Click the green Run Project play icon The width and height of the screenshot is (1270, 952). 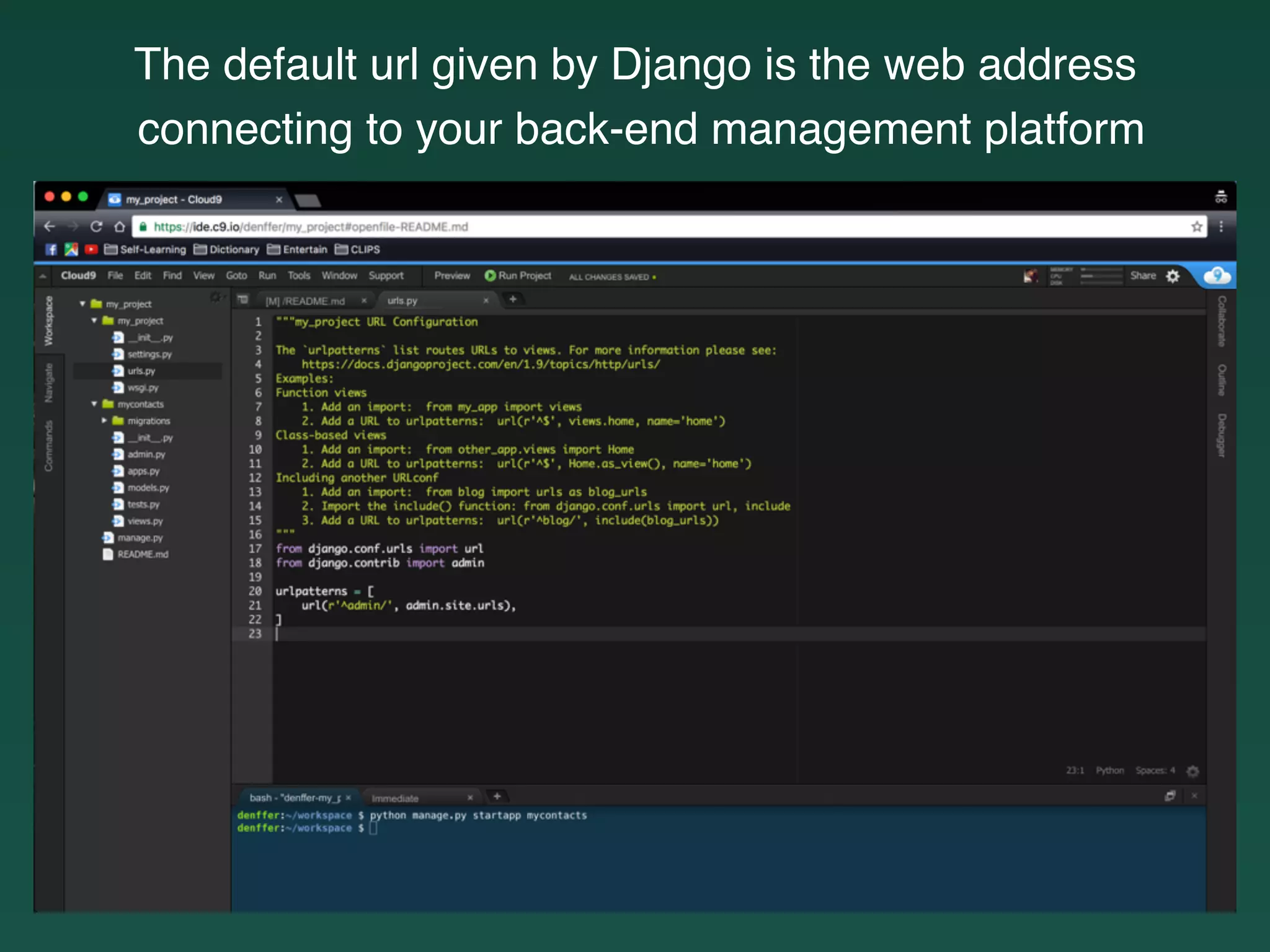click(490, 276)
